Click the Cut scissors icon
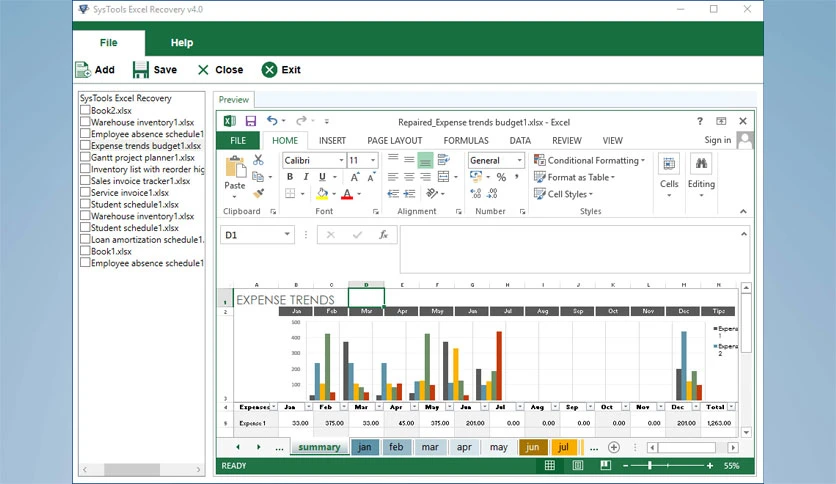 click(259, 160)
